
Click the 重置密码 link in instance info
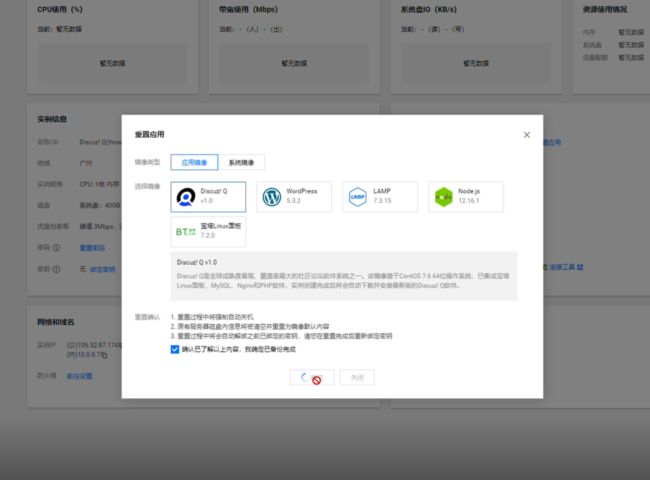click(x=92, y=248)
